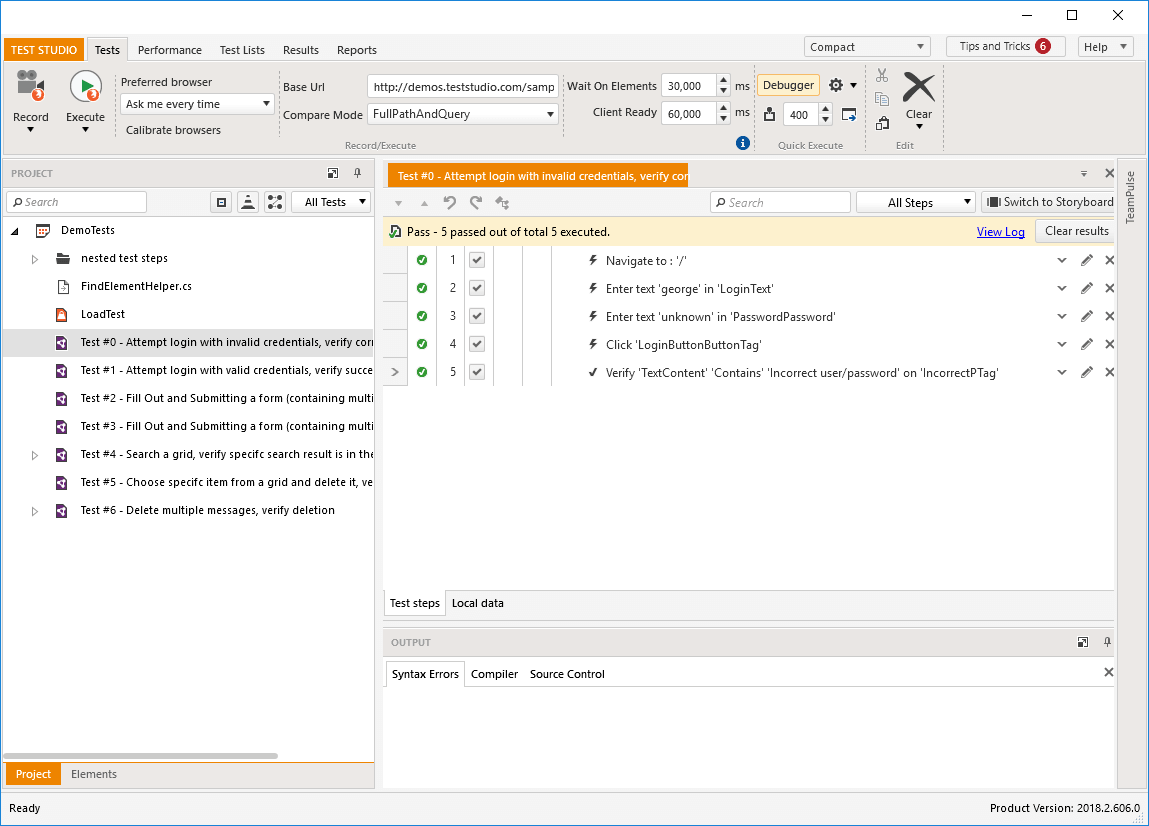1149x826 pixels.
Task: Toggle the checkbox on step 4
Action: pos(477,344)
